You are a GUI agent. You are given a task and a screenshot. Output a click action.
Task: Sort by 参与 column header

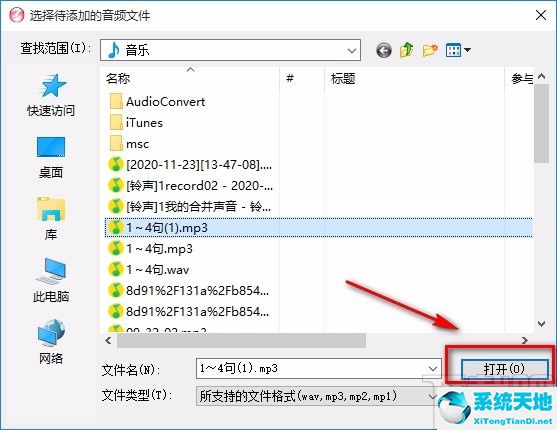[x=519, y=79]
